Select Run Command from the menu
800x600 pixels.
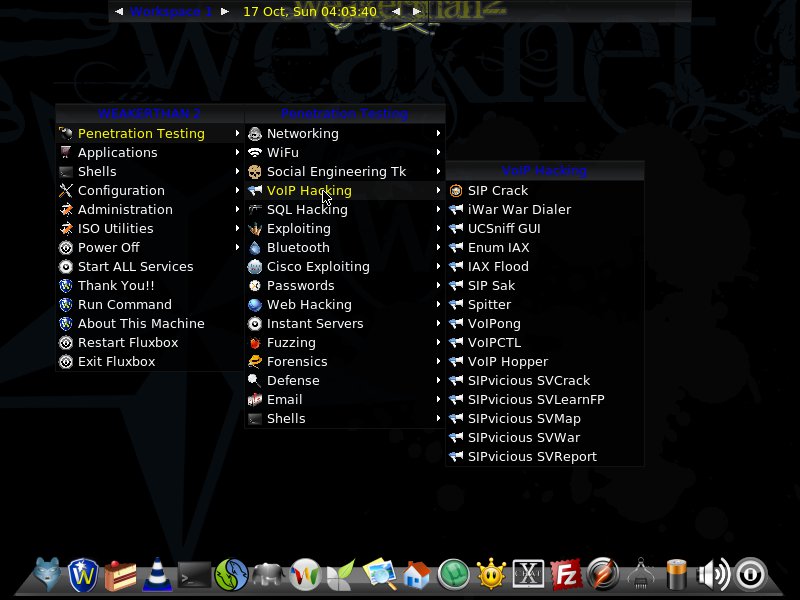click(x=150, y=305)
